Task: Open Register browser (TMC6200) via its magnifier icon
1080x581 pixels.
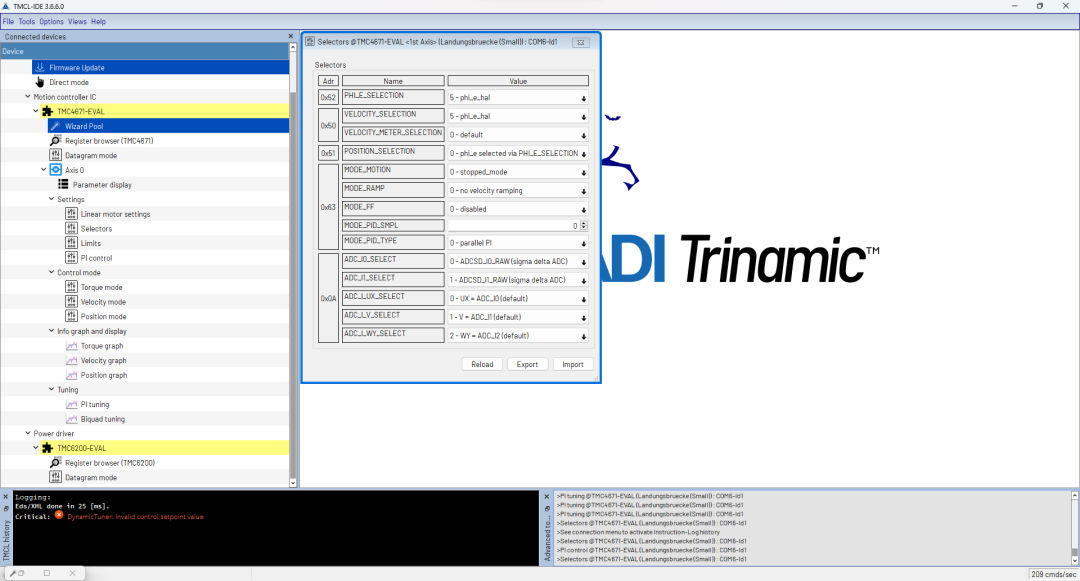Action: pos(56,463)
